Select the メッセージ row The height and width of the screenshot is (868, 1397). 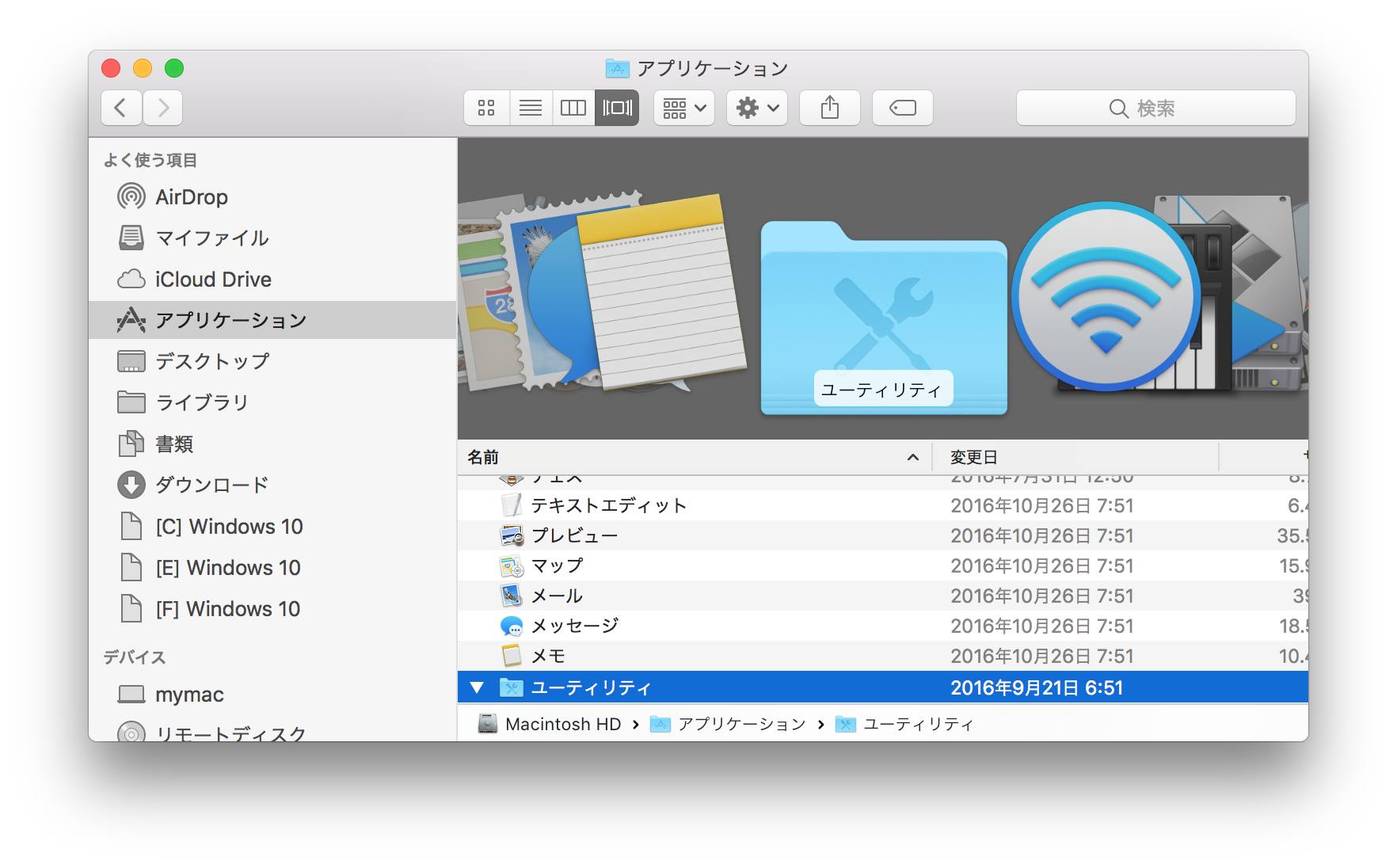(x=883, y=626)
